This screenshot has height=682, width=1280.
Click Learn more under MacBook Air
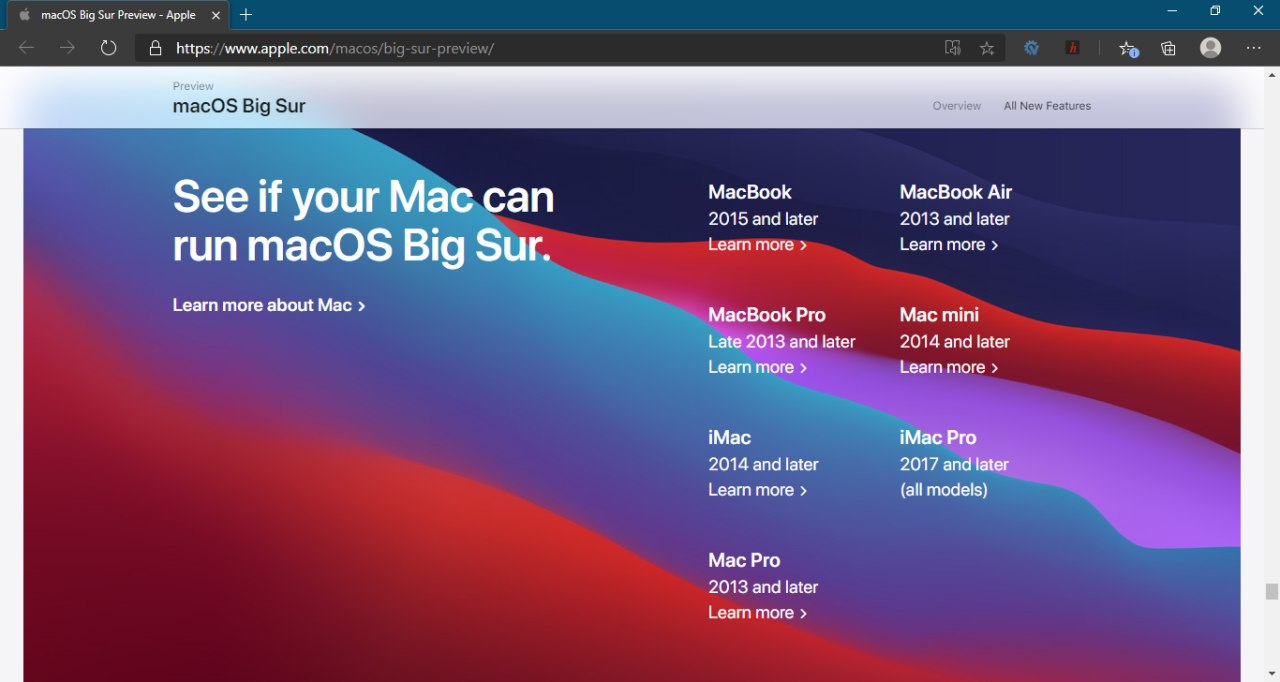(x=949, y=245)
